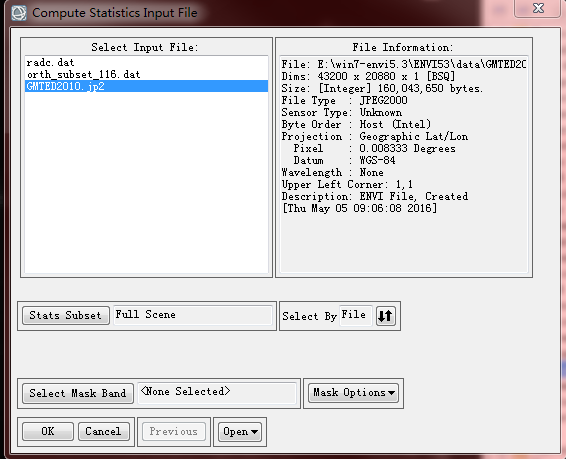Click the Select Mask Band button
This screenshot has width=566, height=459.
click(x=78, y=393)
